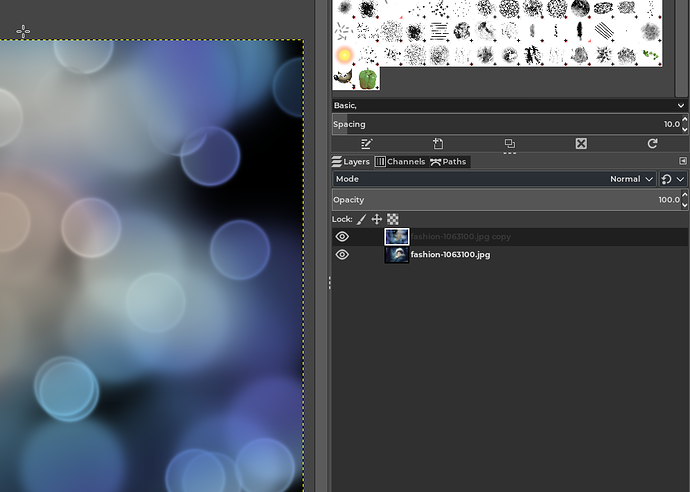Image resolution: width=690 pixels, height=492 pixels.
Task: Pick the Wilber mascot brush
Action: coord(344,78)
